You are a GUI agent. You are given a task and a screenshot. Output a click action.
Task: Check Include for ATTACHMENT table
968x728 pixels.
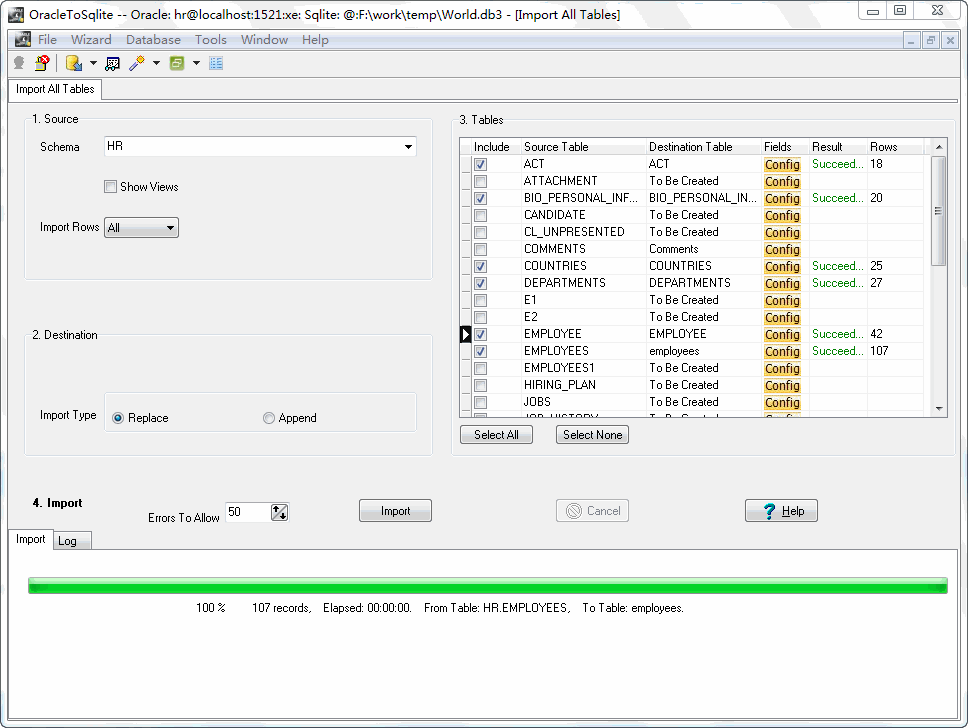[x=480, y=182]
